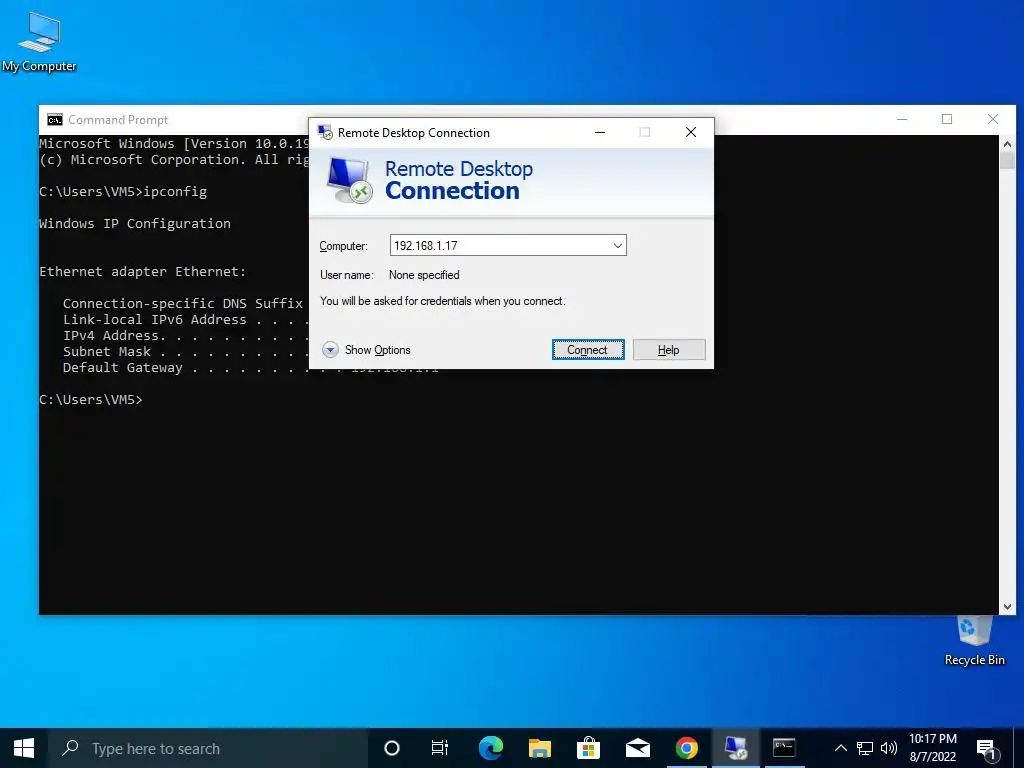Viewport: 1024px width, 768px height.
Task: Select the Recycle Bin desktop icon
Action: 974,641
